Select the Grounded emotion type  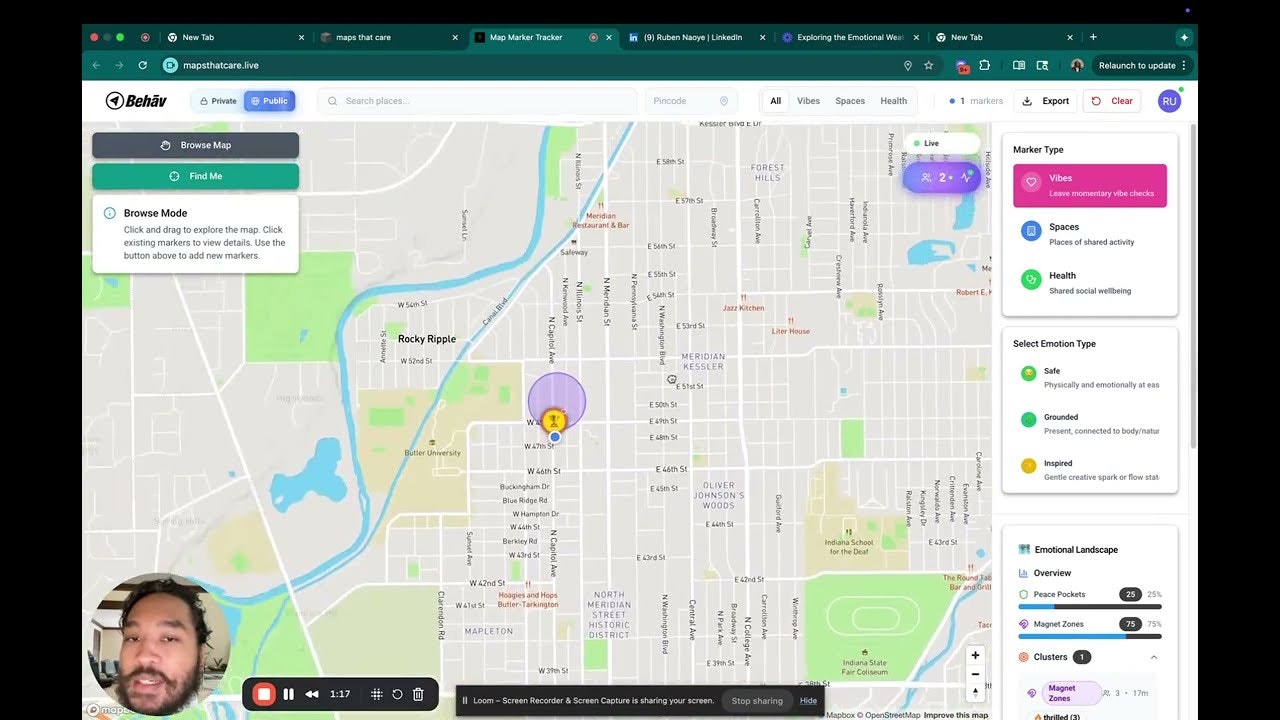tap(1028, 419)
